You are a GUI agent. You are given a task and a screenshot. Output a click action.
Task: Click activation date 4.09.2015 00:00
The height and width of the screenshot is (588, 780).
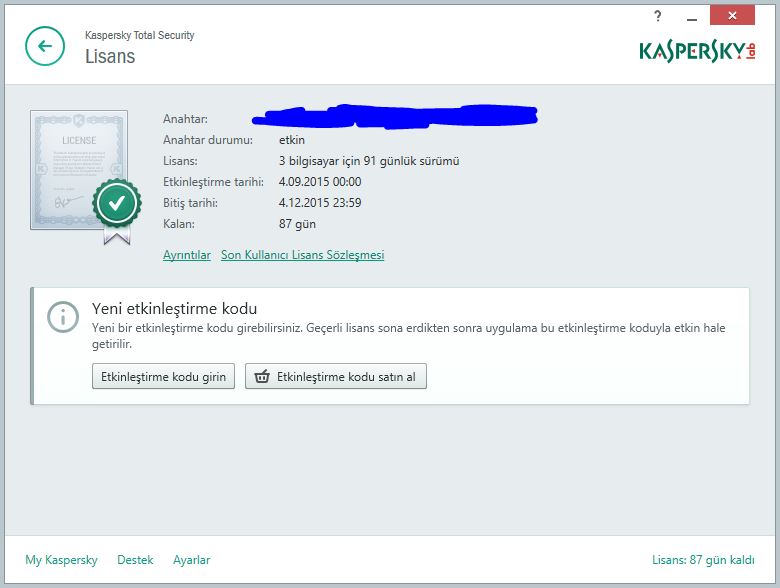[x=320, y=182]
